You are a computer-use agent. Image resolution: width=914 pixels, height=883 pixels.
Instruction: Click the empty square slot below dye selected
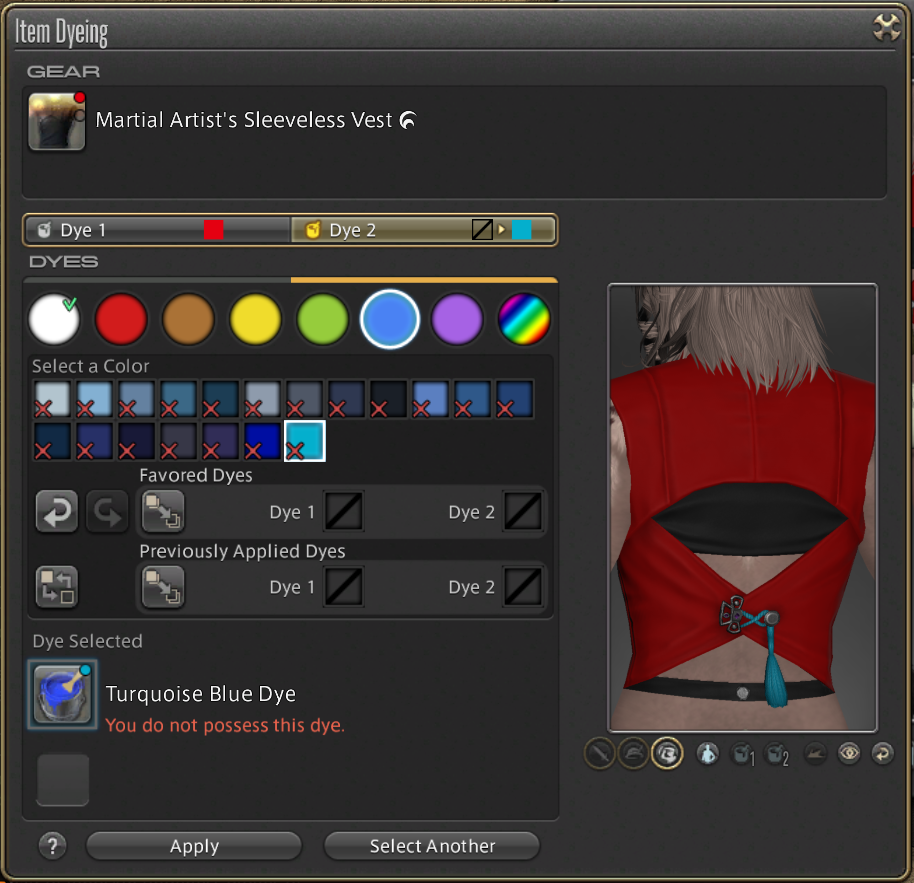tap(63, 780)
